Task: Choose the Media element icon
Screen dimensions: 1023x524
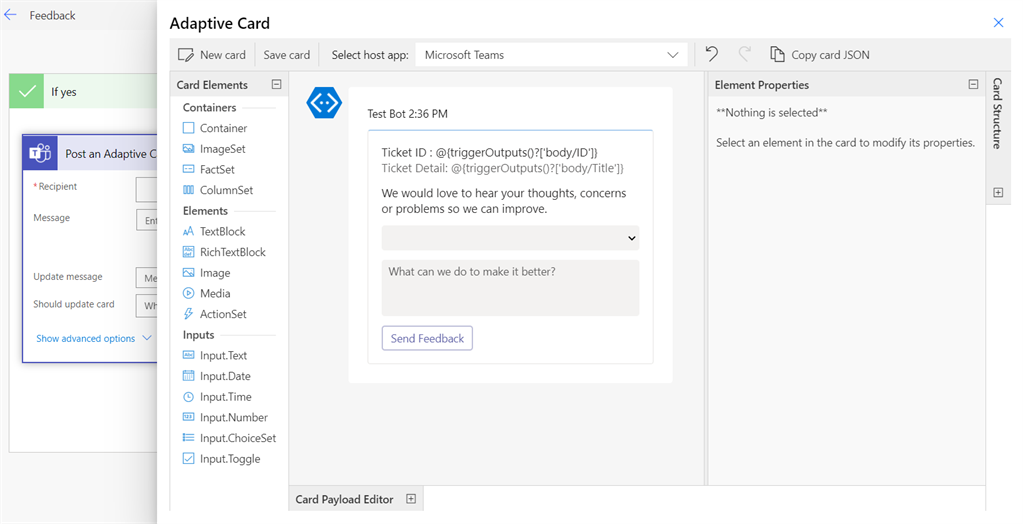Action: pos(189,293)
